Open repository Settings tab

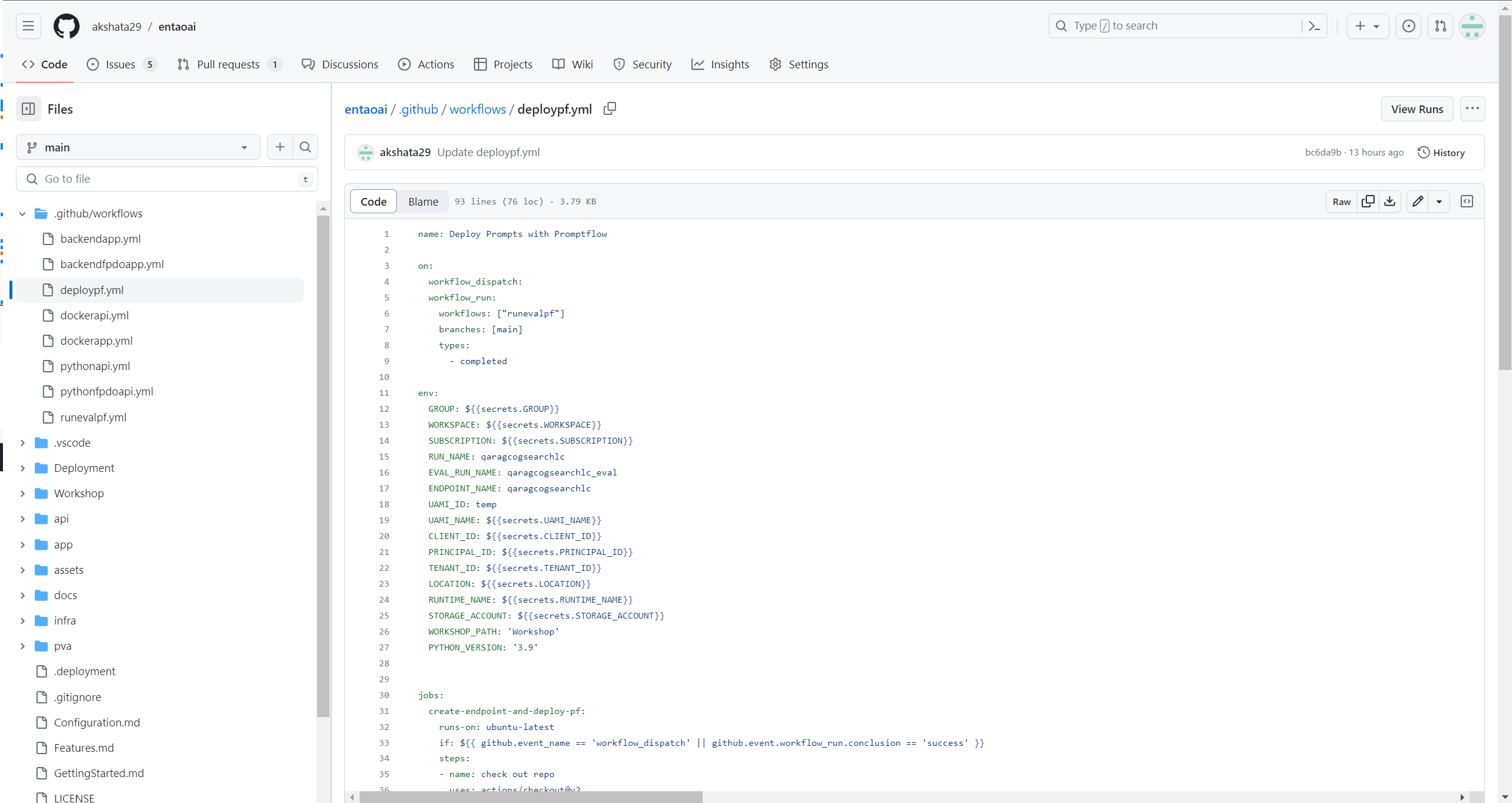click(799, 64)
